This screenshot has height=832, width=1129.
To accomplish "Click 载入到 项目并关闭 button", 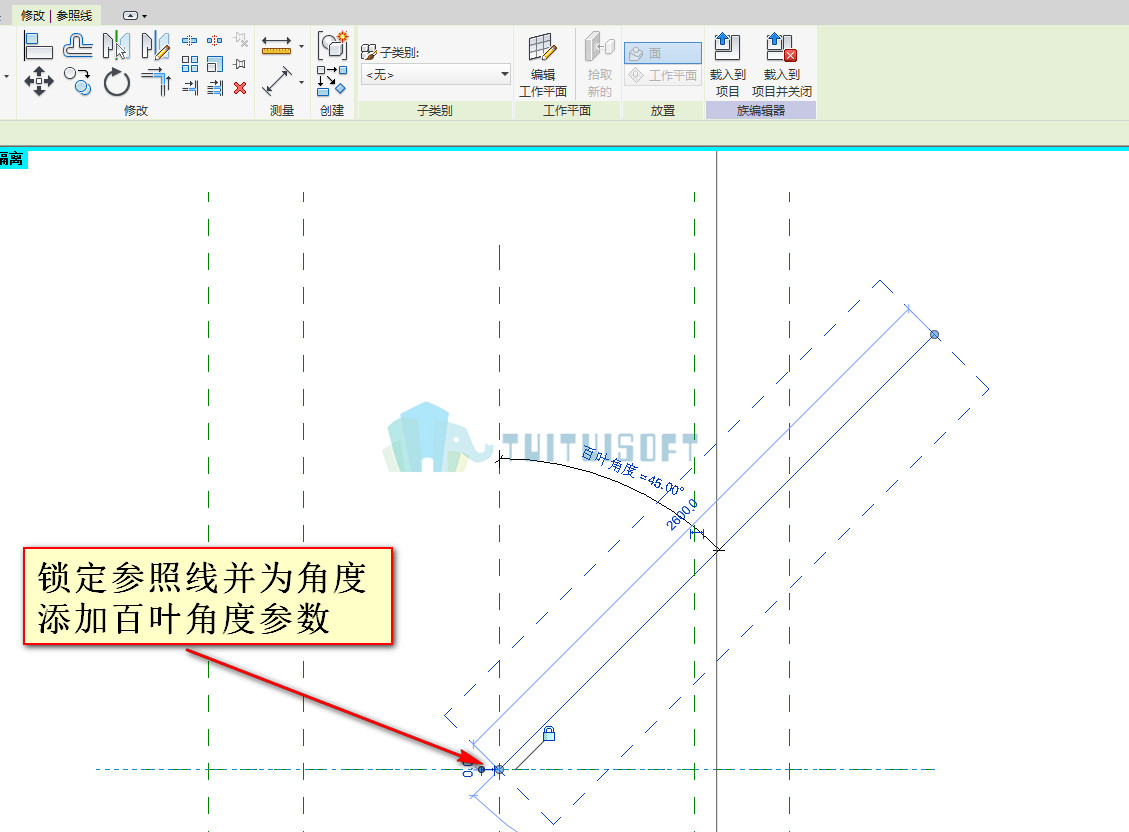I will (x=782, y=65).
